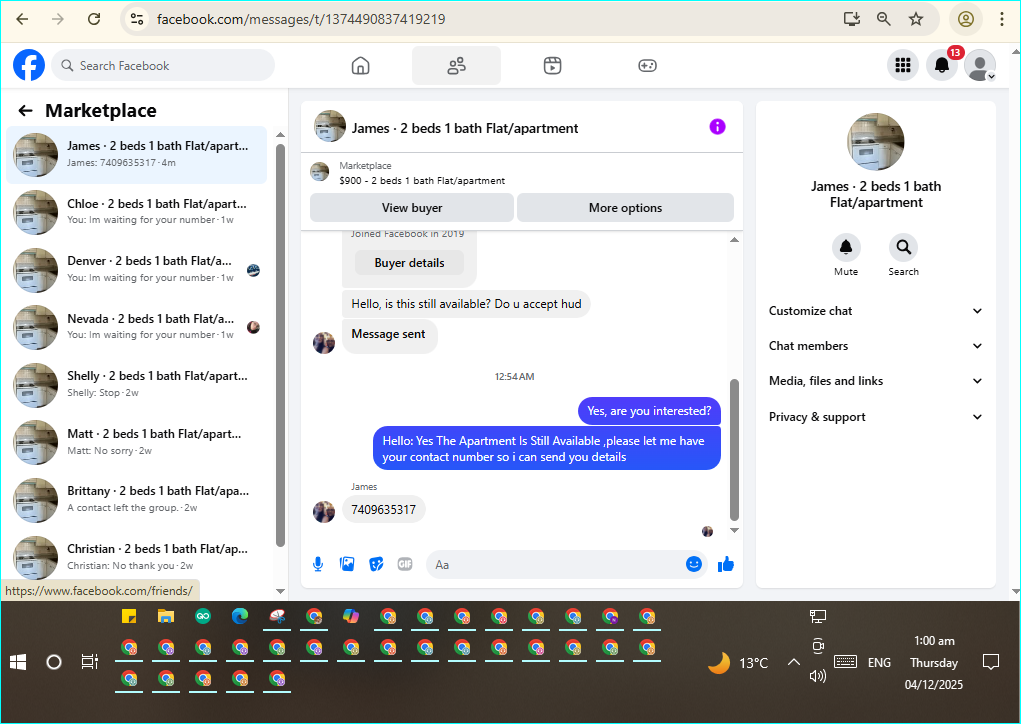Open the $900 Marketplace listing link
The image size is (1021, 724).
point(422,180)
